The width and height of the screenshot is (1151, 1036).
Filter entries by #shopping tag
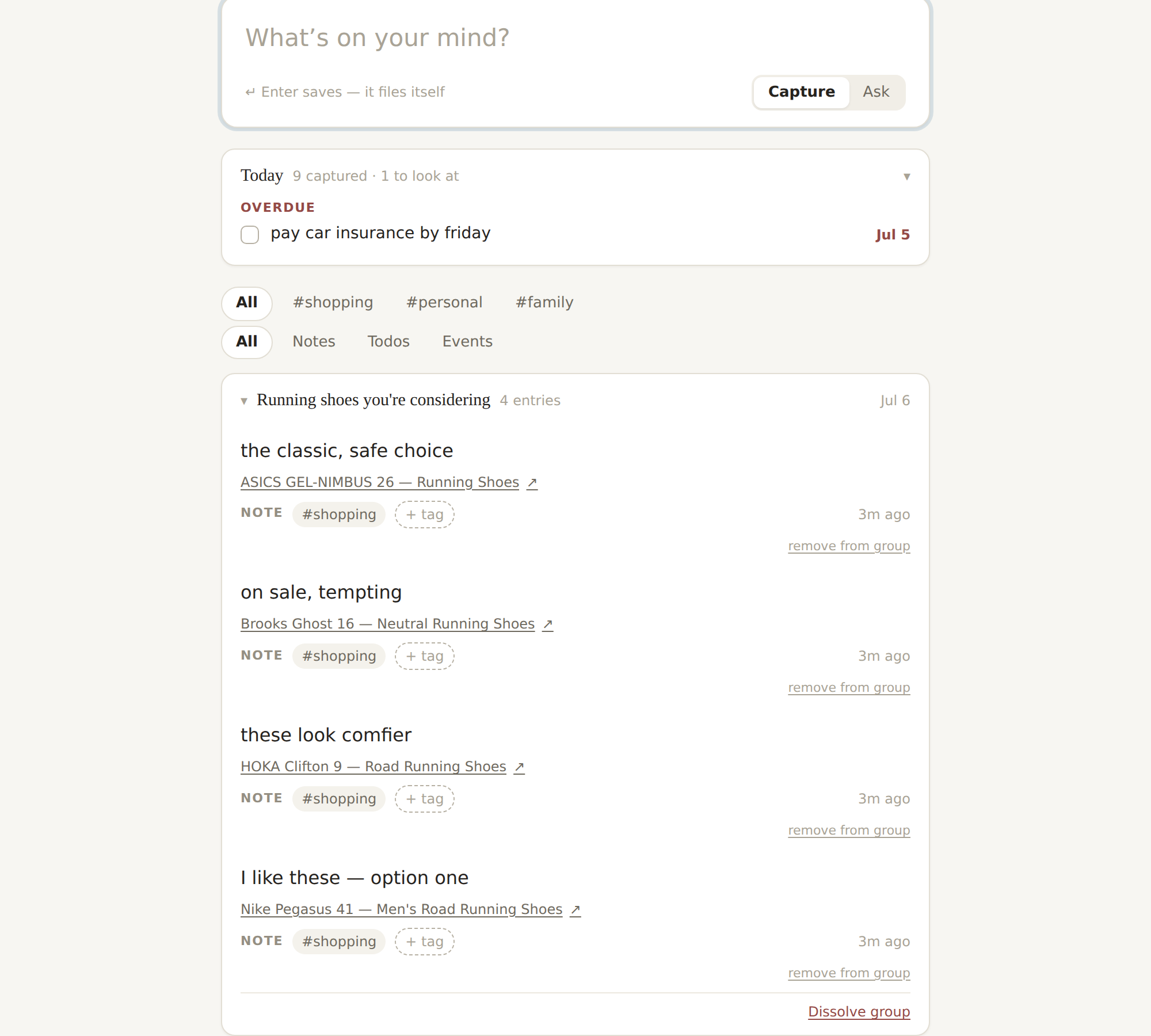point(333,303)
